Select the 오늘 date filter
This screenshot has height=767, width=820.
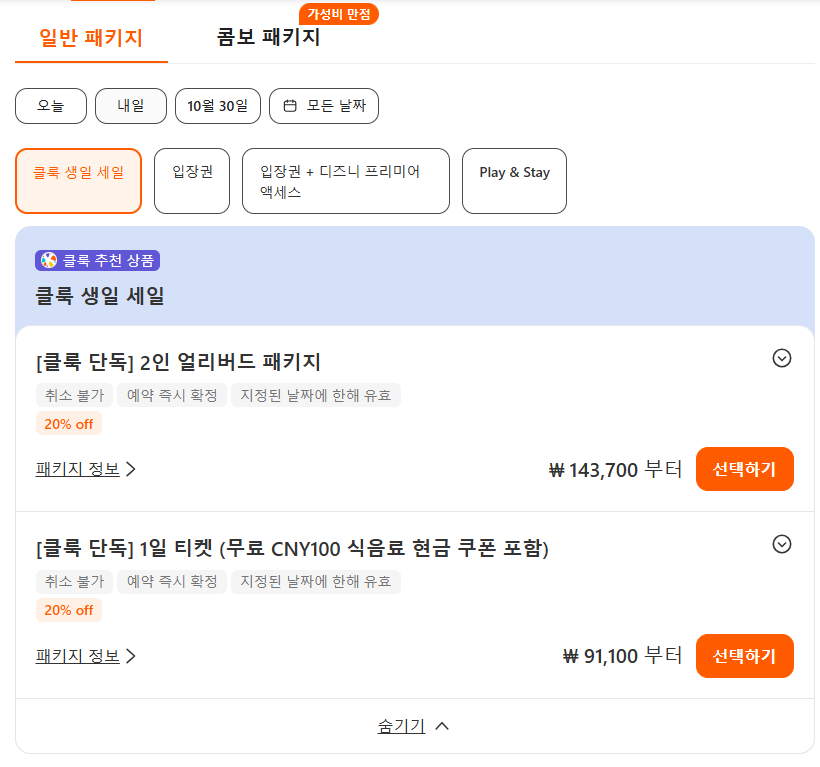51,106
